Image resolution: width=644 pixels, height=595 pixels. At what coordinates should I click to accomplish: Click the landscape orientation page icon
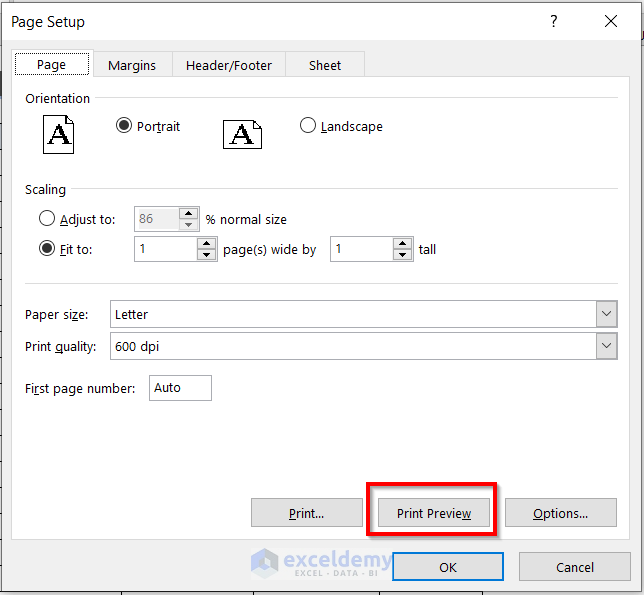coord(242,135)
